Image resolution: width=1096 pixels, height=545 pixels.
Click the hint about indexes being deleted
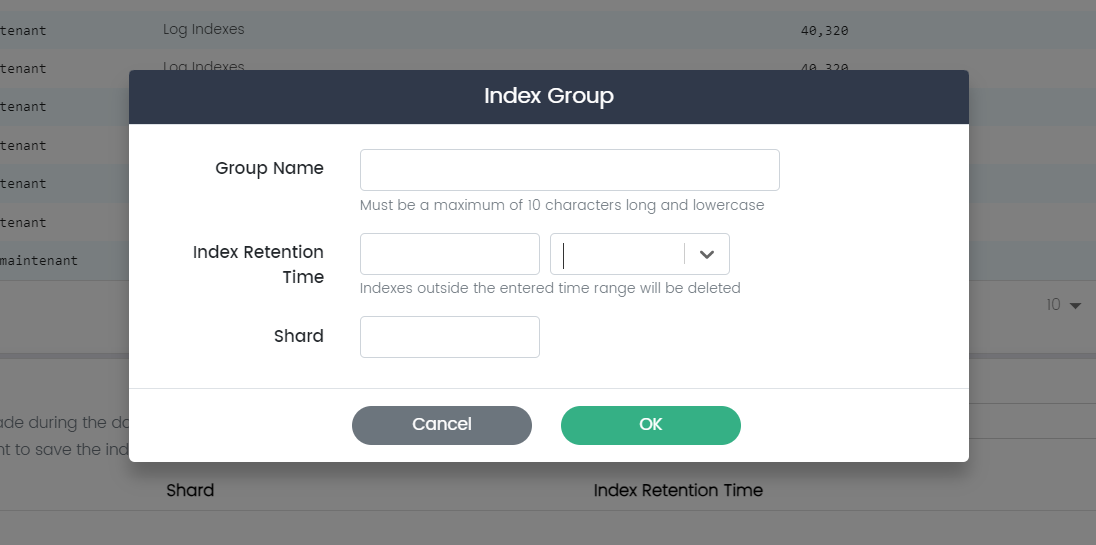point(550,288)
